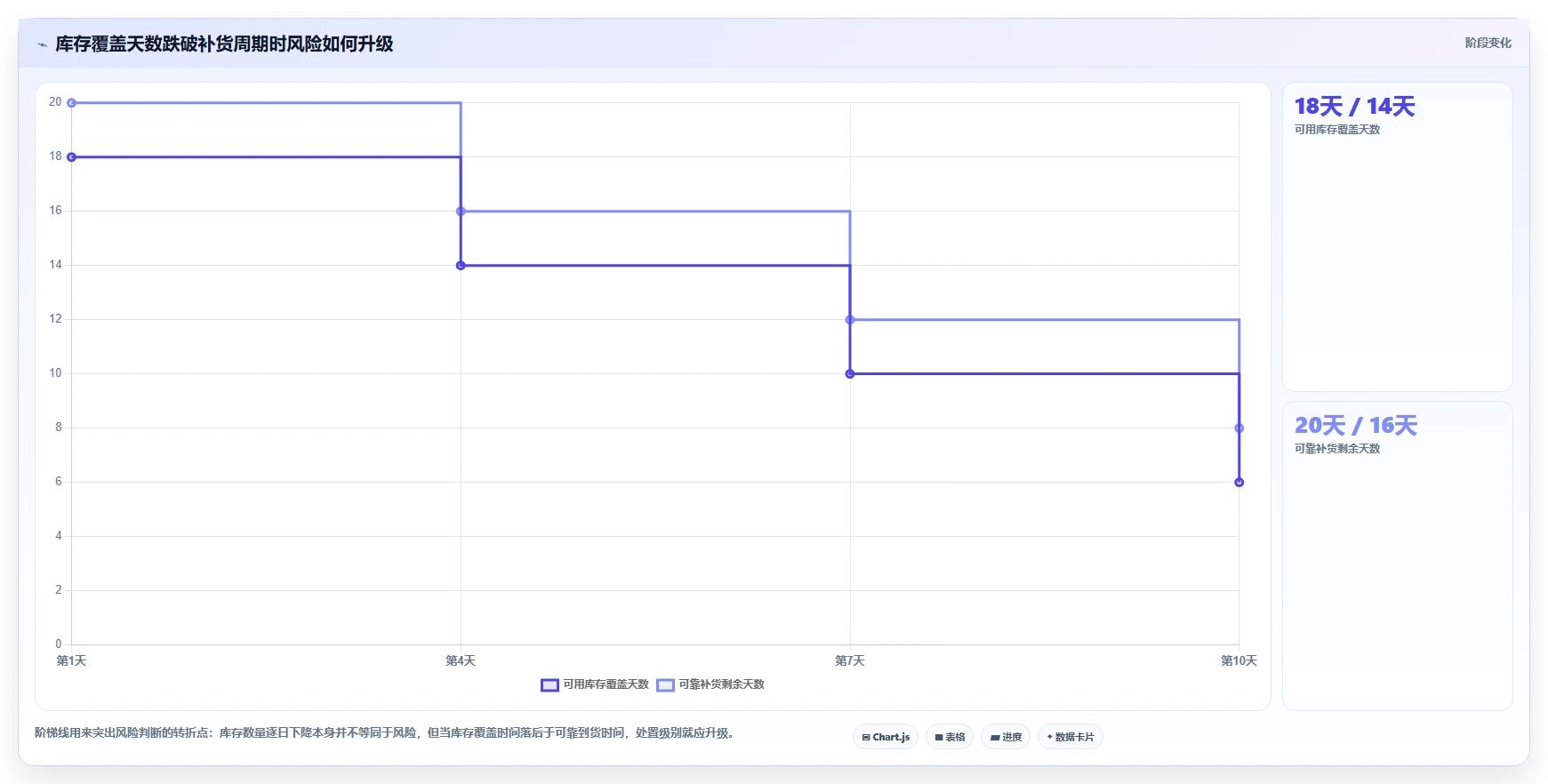1548x784 pixels.
Task: Open the 20天 / 16天 stat card
Action: tap(1398, 556)
